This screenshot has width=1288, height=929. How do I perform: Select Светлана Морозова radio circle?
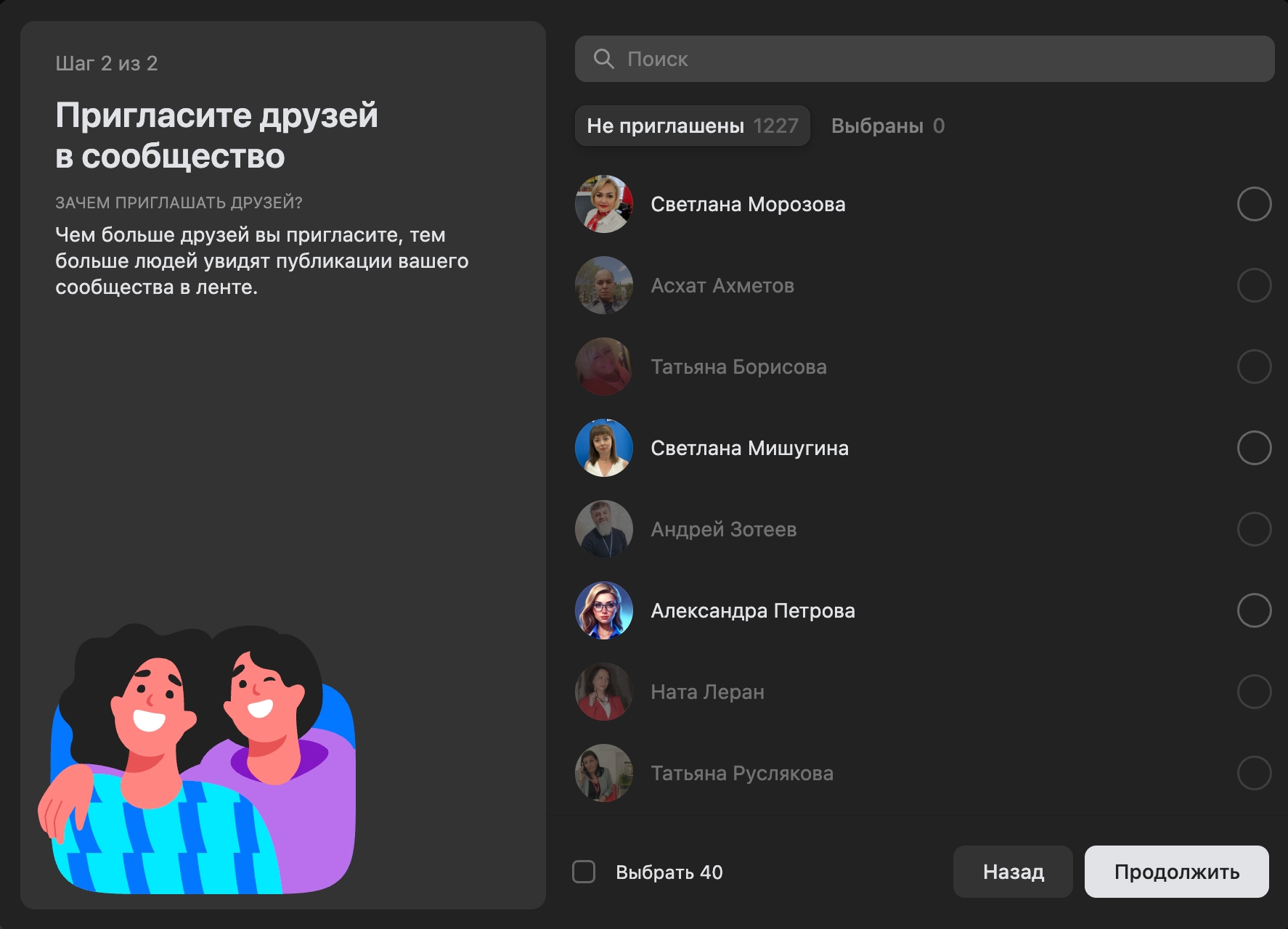click(1254, 204)
